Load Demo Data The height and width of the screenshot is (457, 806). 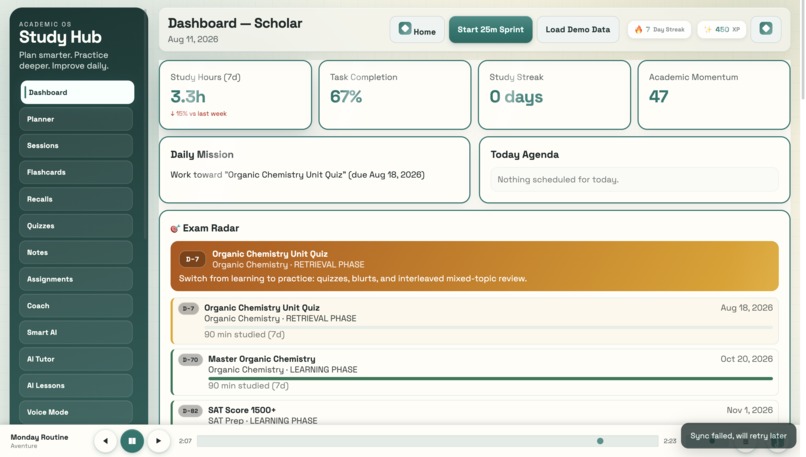coord(578,30)
